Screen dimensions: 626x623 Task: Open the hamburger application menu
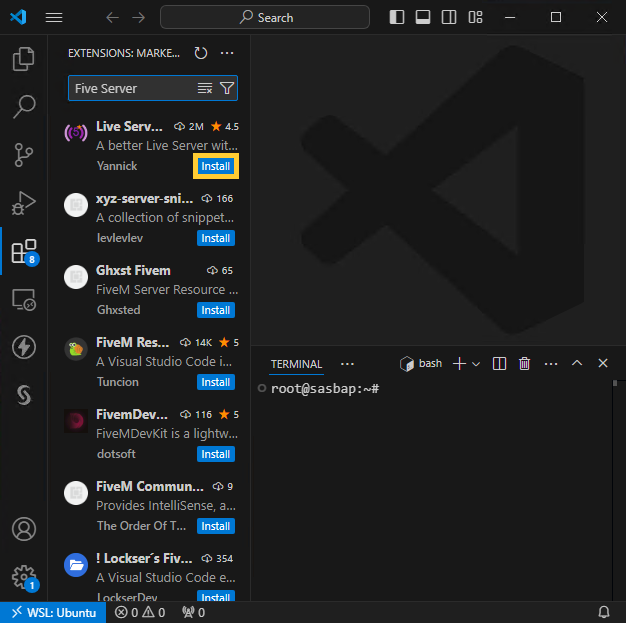point(54,18)
